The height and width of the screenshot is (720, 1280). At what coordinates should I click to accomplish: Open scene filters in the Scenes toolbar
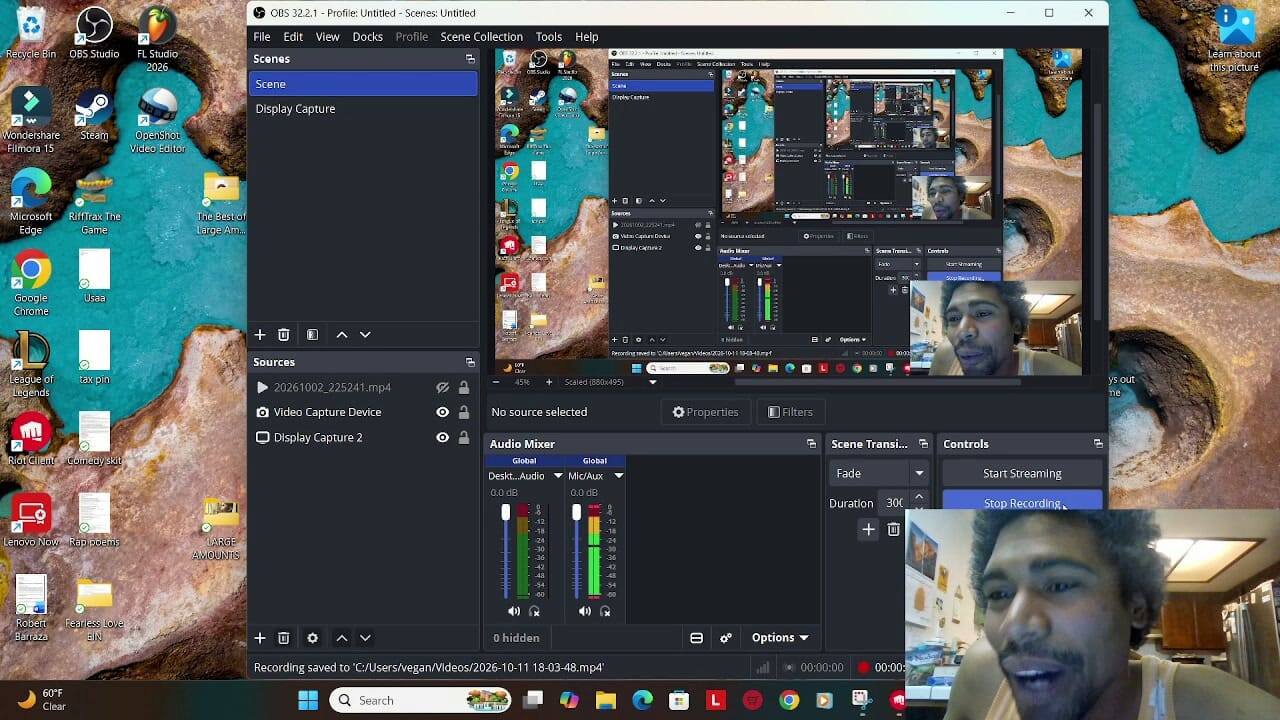[312, 335]
